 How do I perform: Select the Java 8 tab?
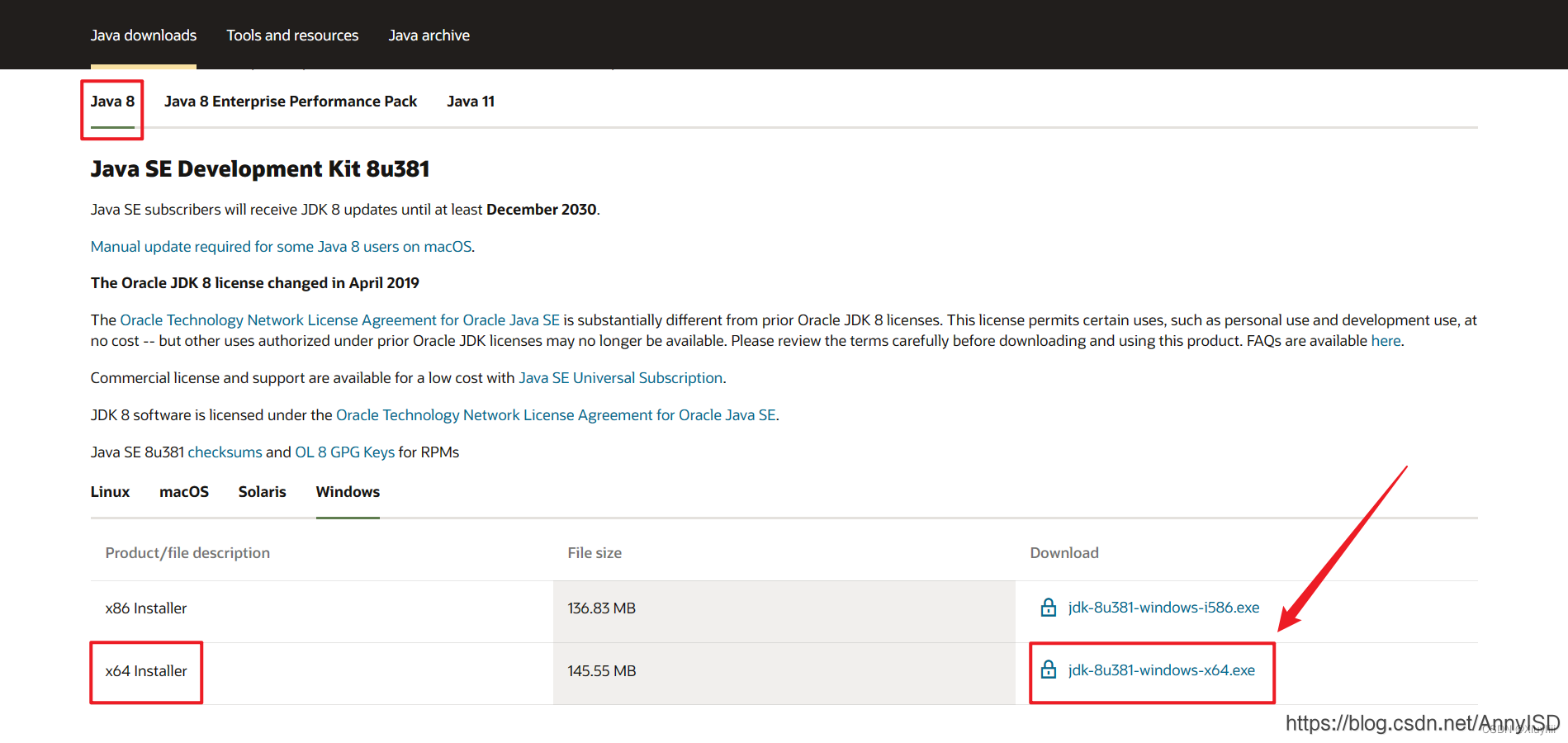[112, 102]
